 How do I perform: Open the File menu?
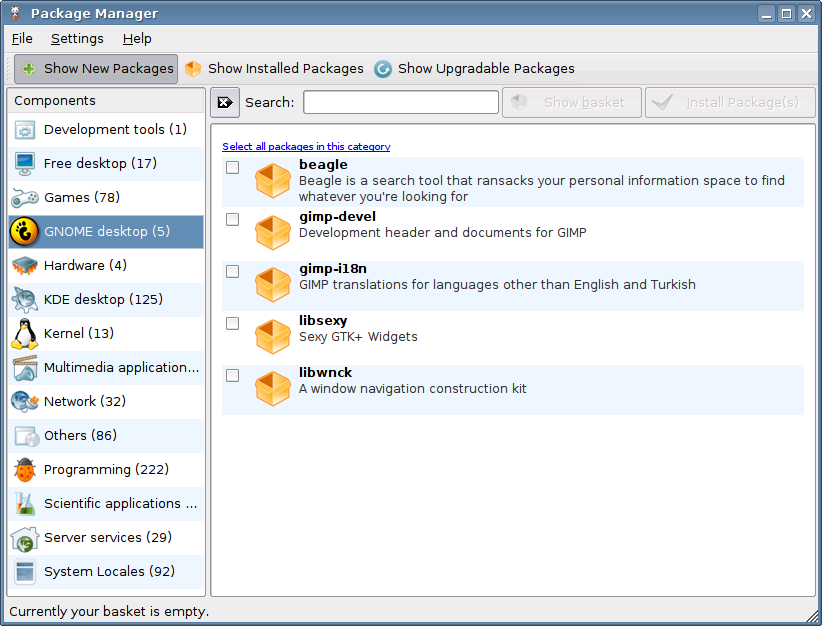pos(22,39)
